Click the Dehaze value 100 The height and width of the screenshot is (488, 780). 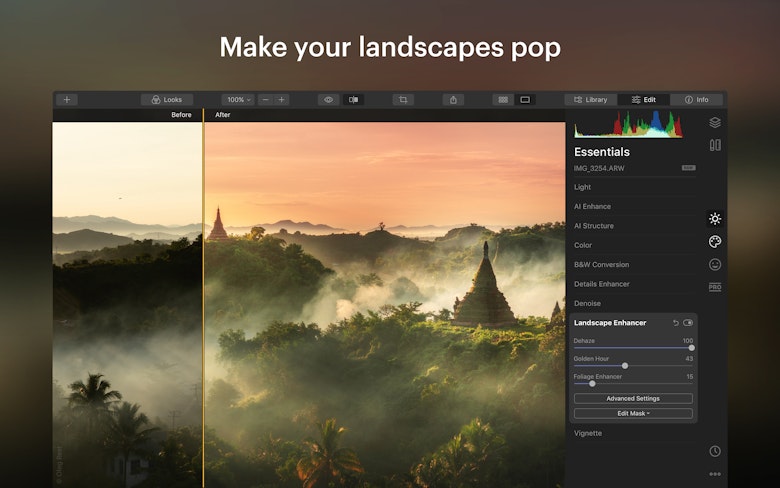tap(687, 341)
